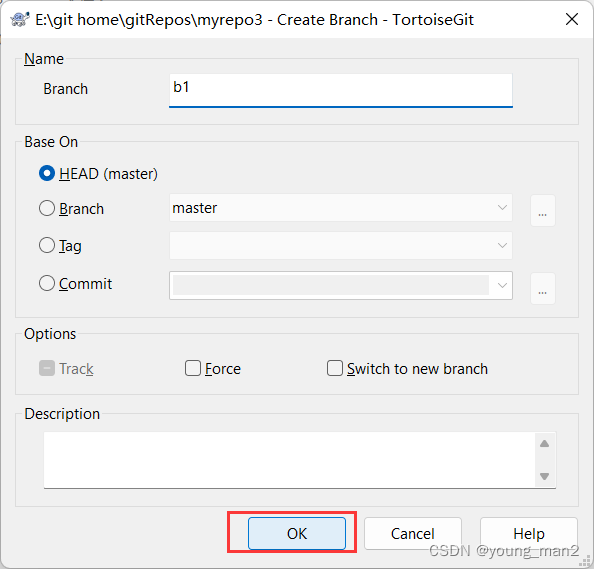Click the browse button beside Branch dropdown
Image resolution: width=594 pixels, height=569 pixels.
[542, 211]
